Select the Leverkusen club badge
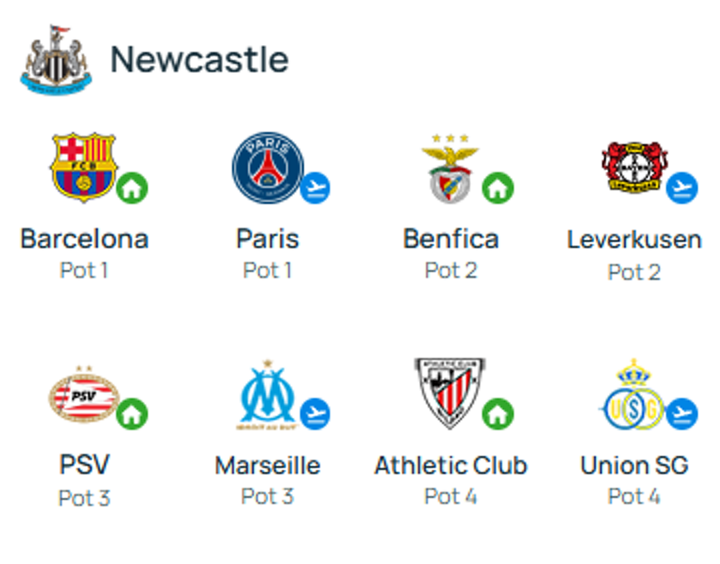 pyautogui.click(x=633, y=168)
